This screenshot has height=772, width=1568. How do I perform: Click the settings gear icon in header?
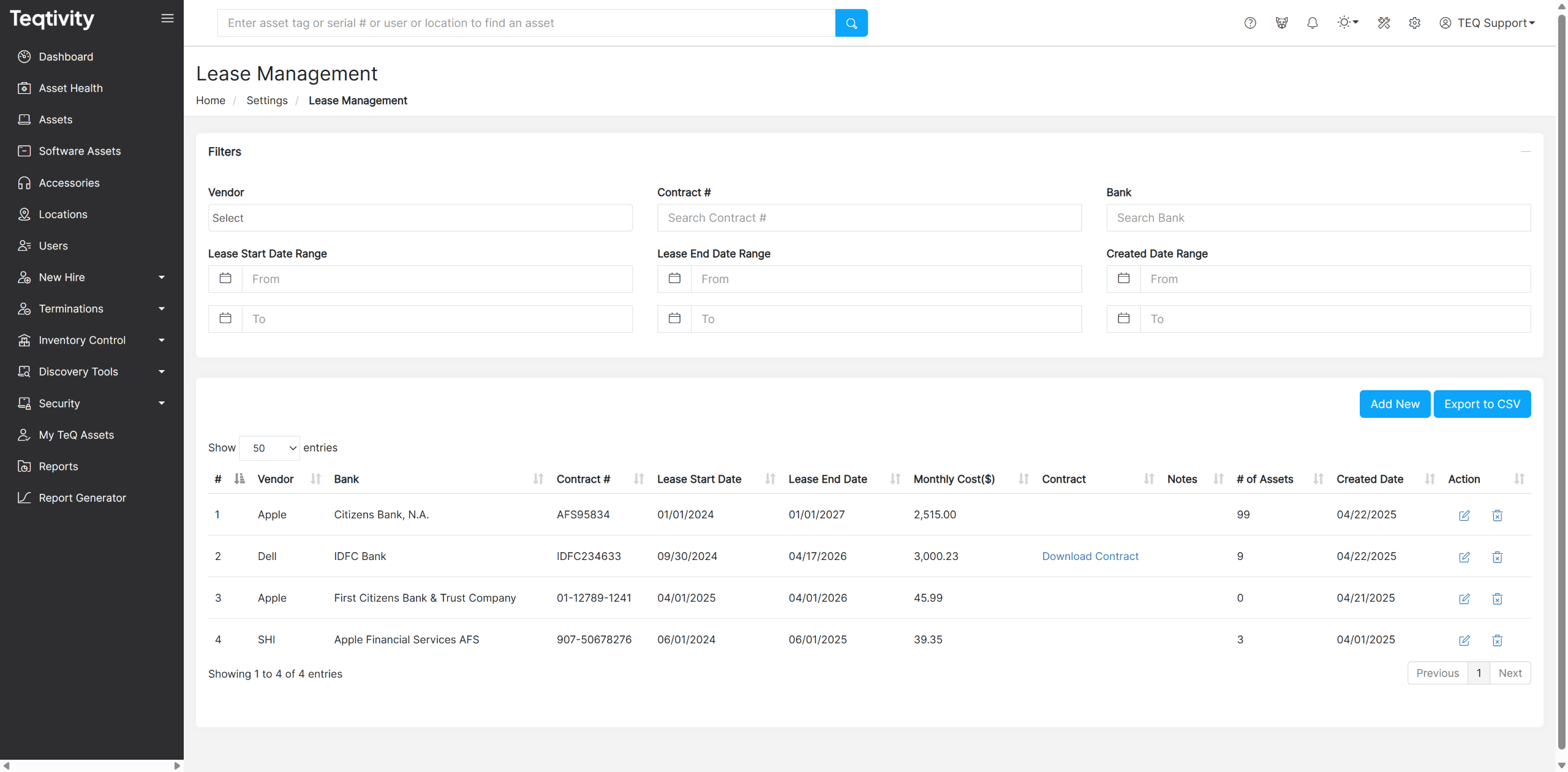(x=1414, y=23)
